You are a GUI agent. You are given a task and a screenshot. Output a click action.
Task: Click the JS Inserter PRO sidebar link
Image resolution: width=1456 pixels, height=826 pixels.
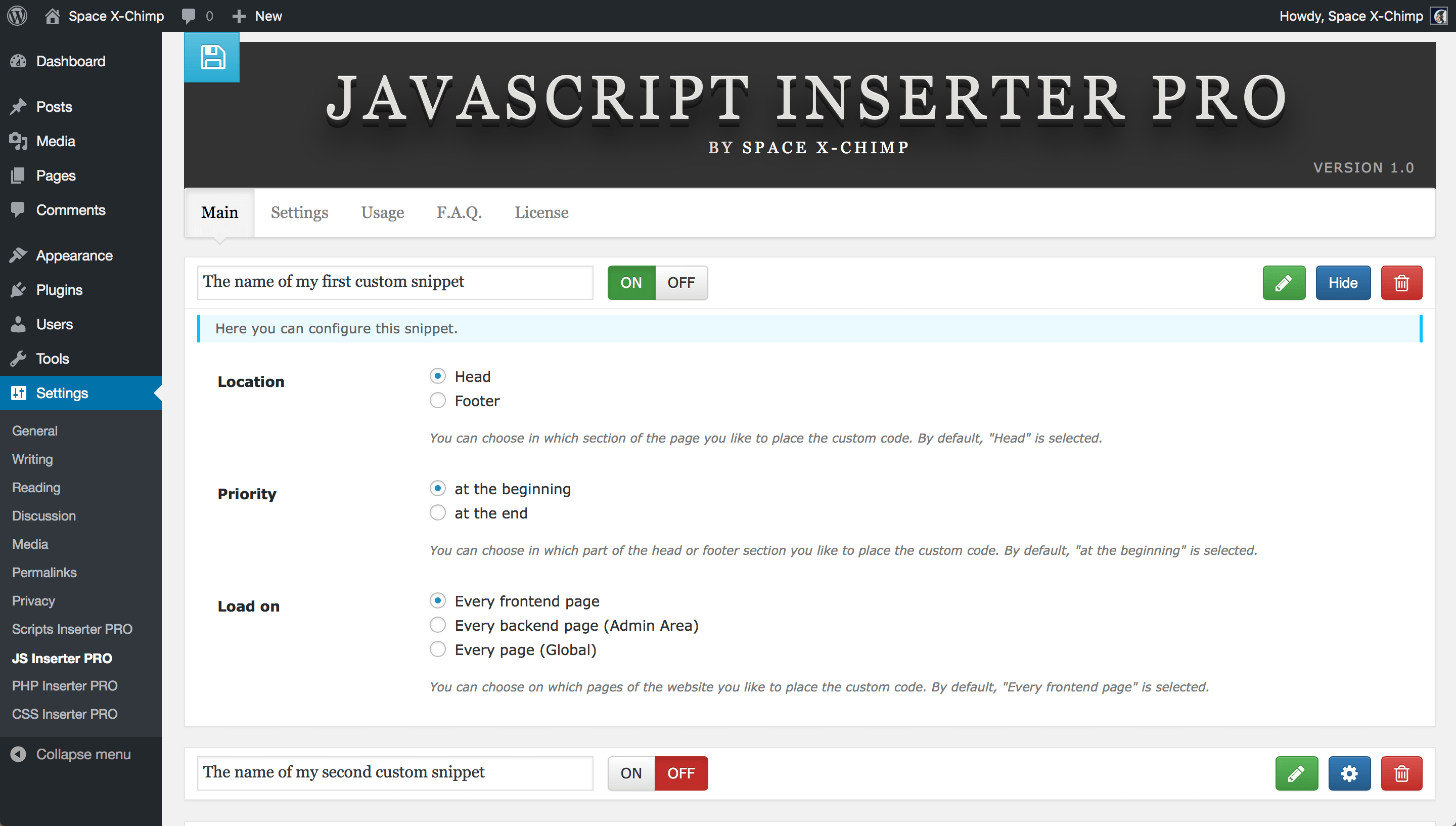[62, 658]
